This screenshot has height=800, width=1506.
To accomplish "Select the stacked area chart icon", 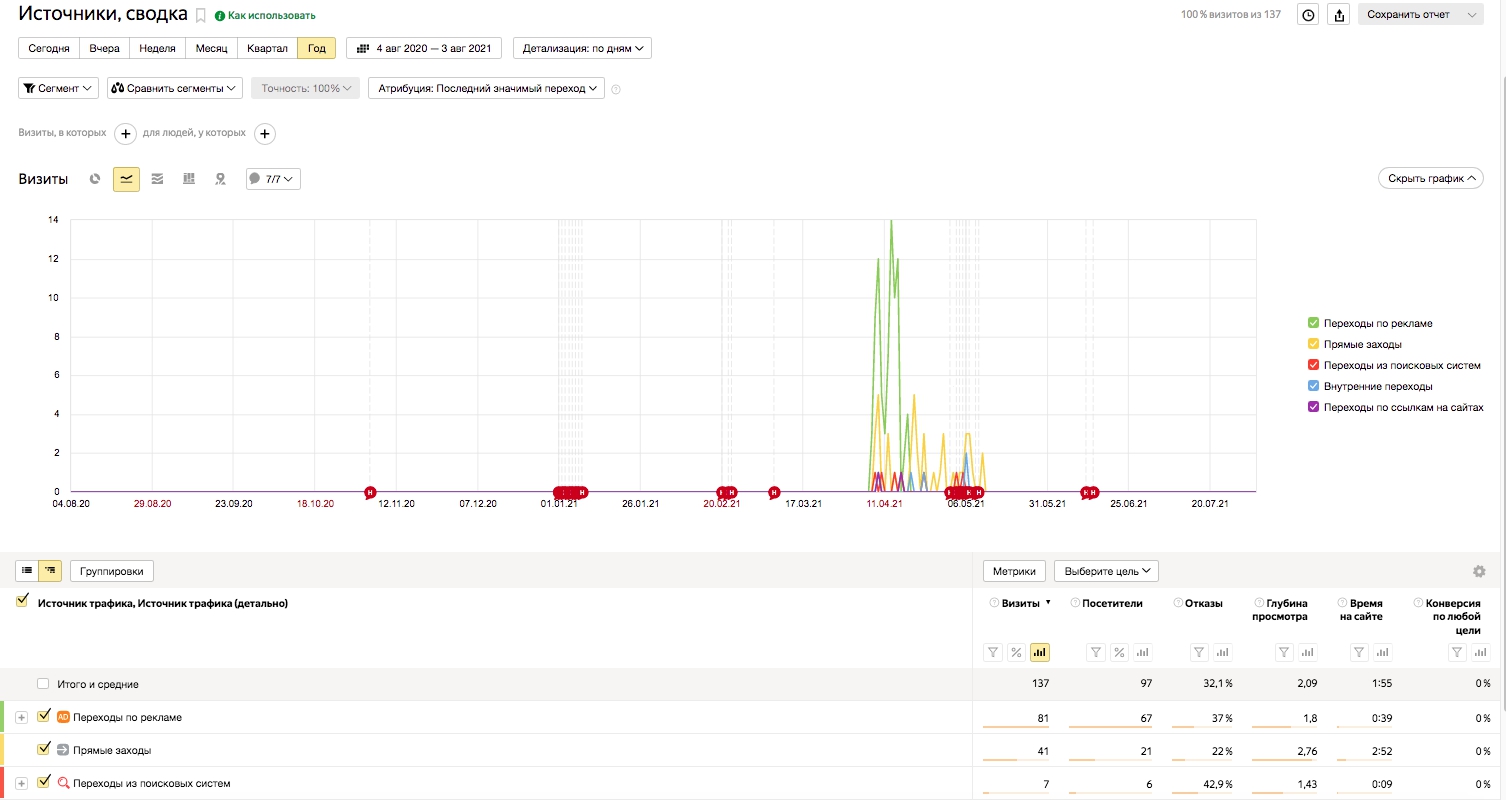I will tap(157, 179).
